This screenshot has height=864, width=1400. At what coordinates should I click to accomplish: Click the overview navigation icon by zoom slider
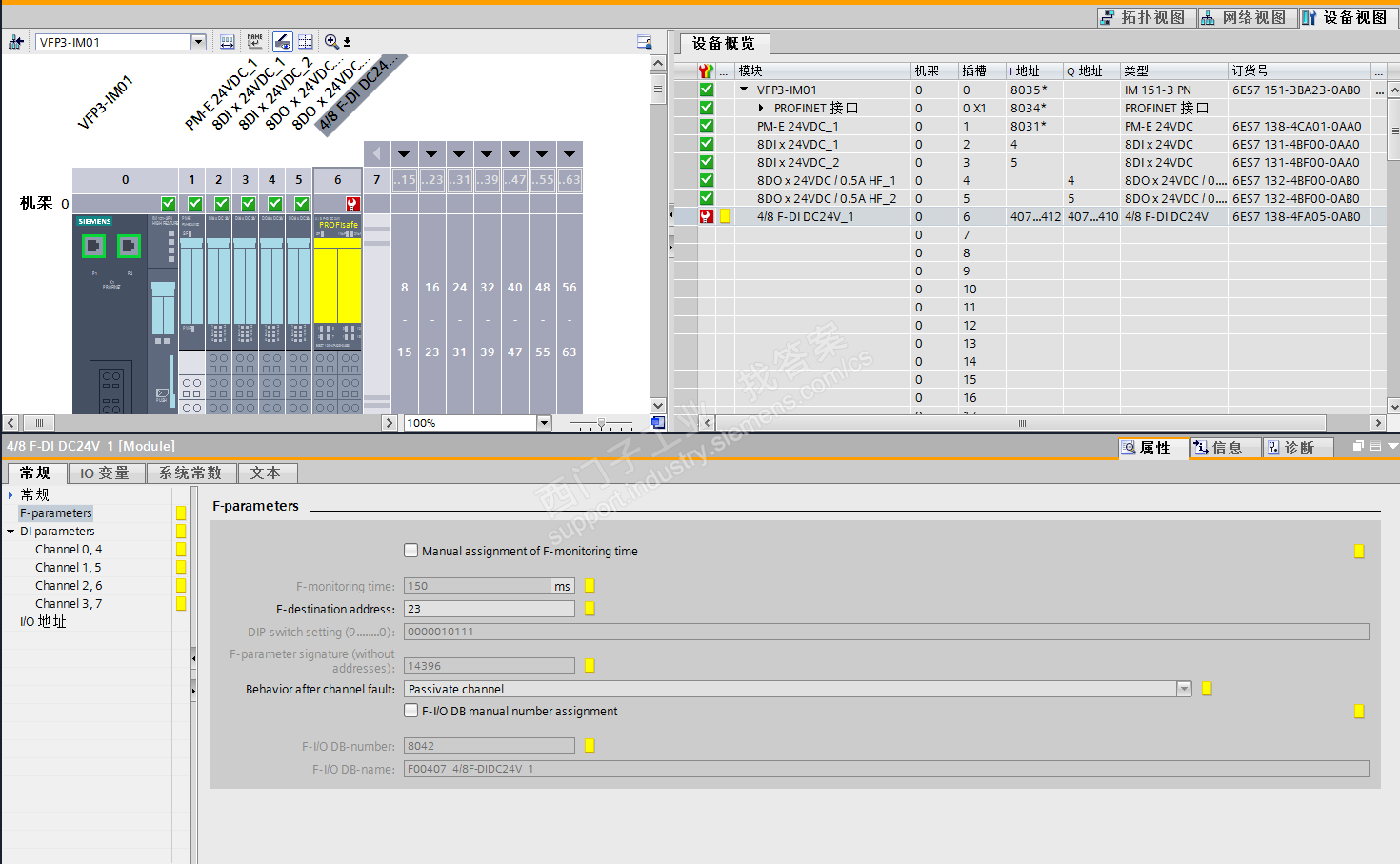(658, 423)
